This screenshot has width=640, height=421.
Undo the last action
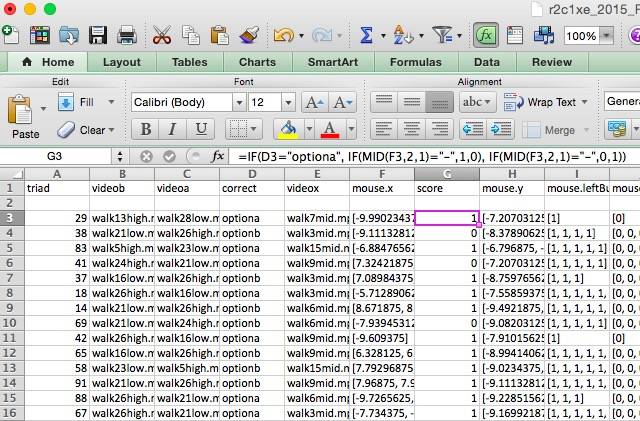283,36
